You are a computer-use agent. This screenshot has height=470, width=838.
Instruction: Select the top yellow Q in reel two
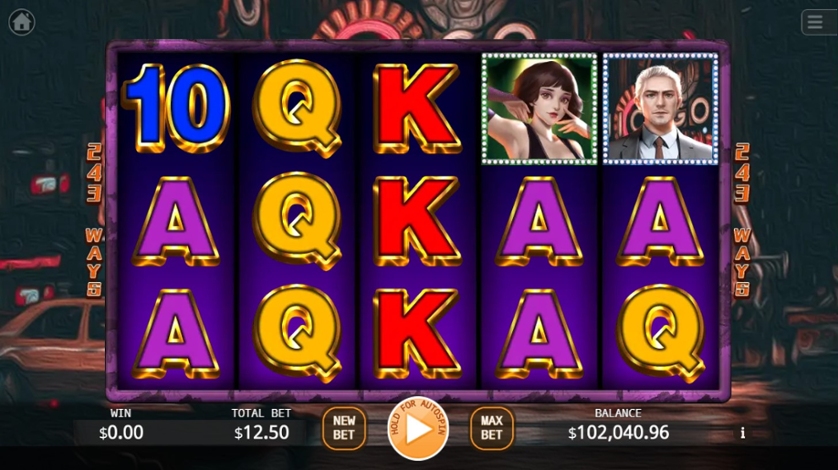click(x=297, y=109)
